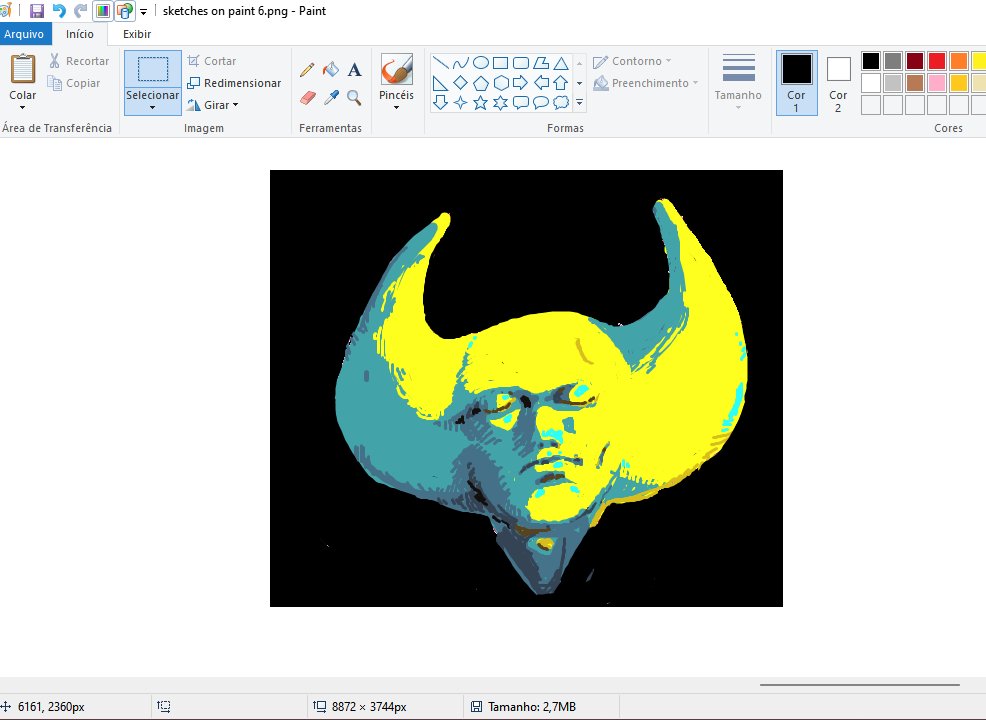Open the Contorno outline dropdown
The height and width of the screenshot is (720, 986).
click(633, 61)
